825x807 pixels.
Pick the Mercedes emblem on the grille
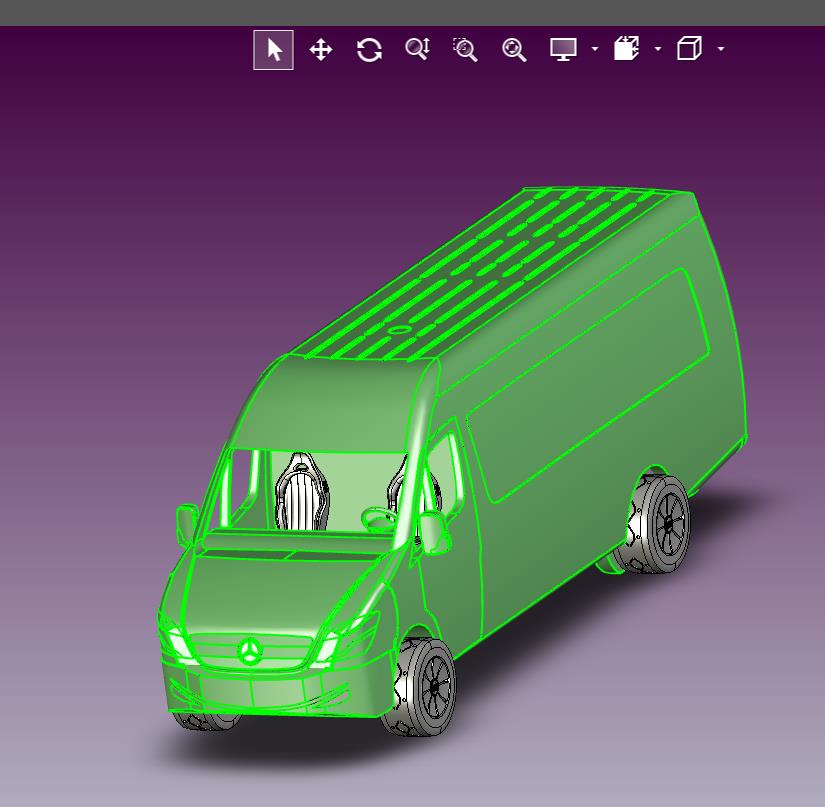(x=250, y=651)
